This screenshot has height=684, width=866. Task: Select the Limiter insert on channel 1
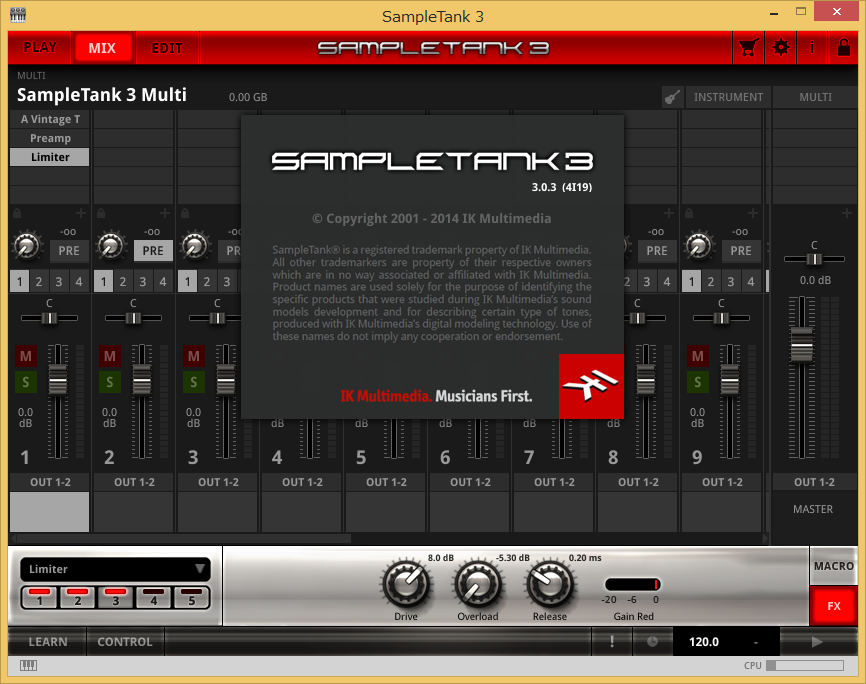[50, 157]
